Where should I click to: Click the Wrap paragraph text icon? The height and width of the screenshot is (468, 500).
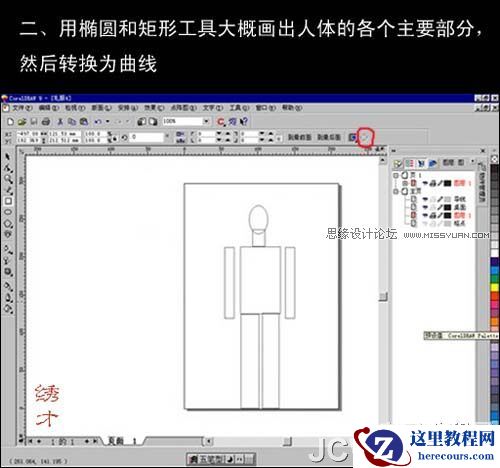pos(352,137)
